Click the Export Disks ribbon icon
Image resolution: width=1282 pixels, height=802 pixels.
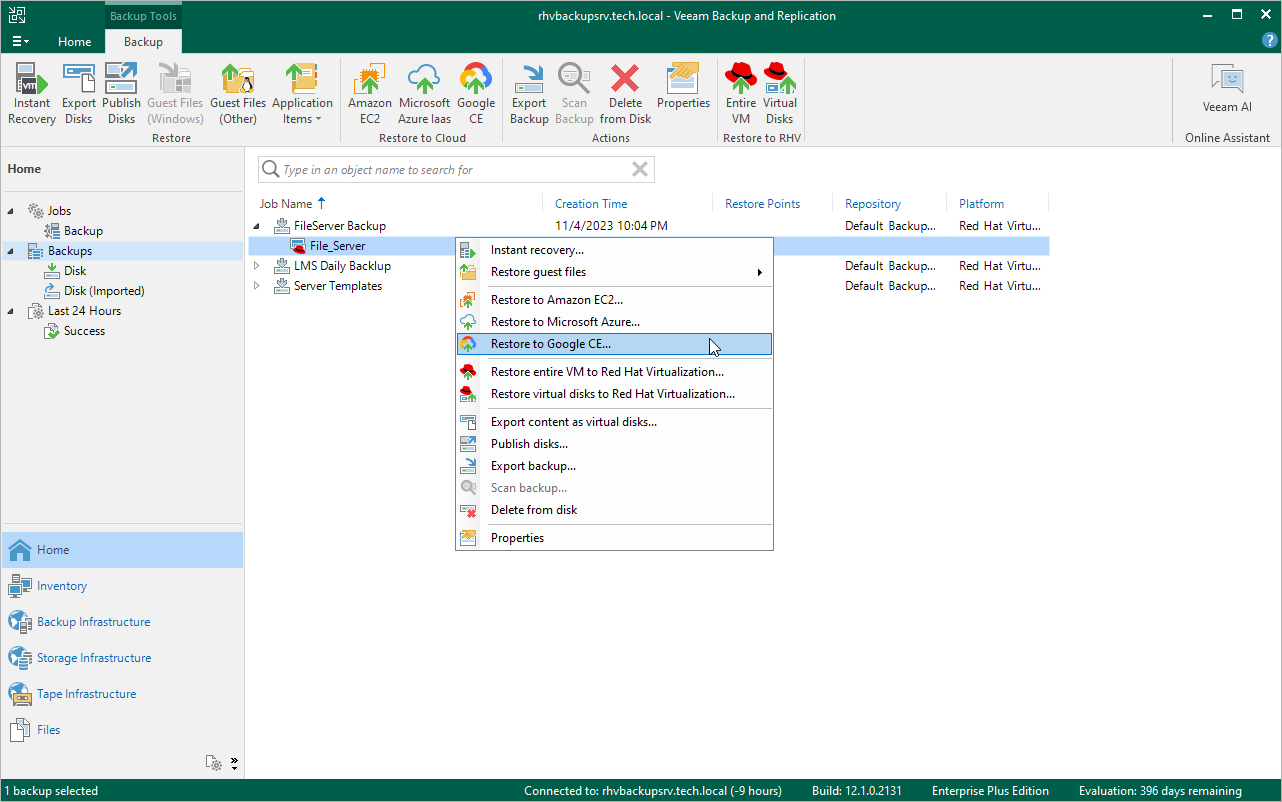pyautogui.click(x=79, y=94)
